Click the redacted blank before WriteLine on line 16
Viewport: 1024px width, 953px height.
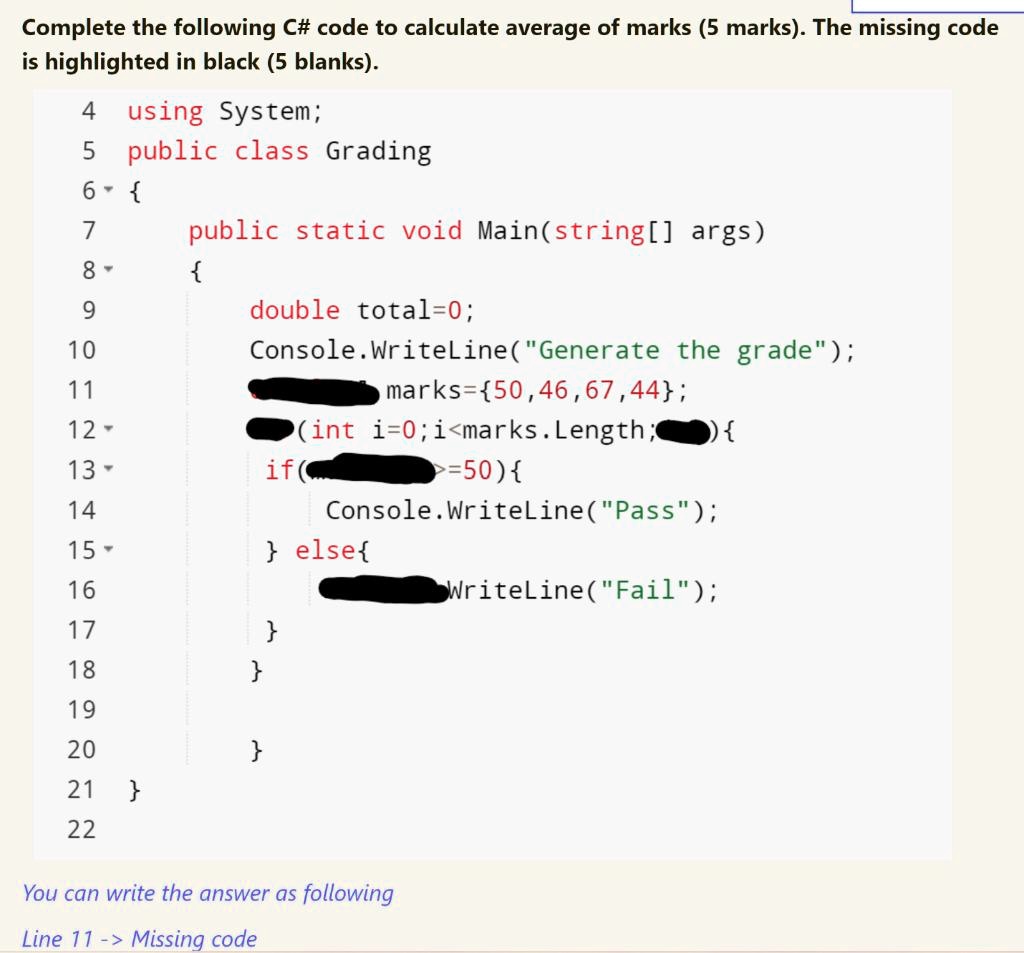(382, 589)
